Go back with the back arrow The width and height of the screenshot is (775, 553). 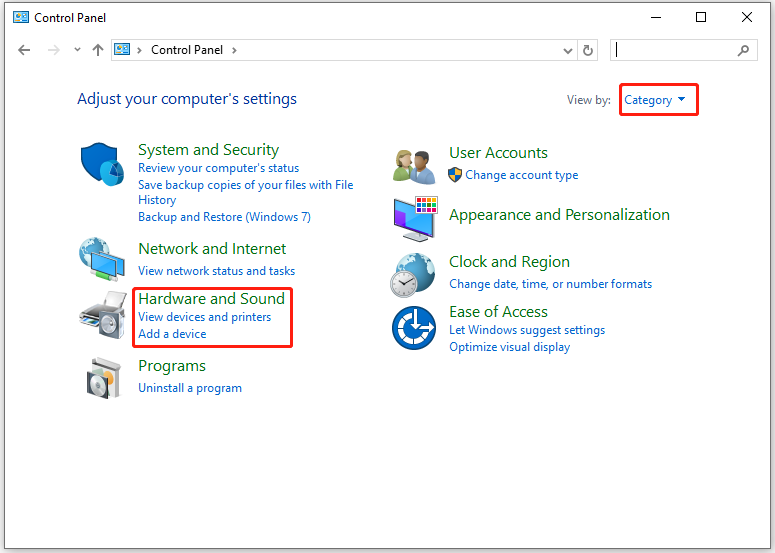click(24, 50)
